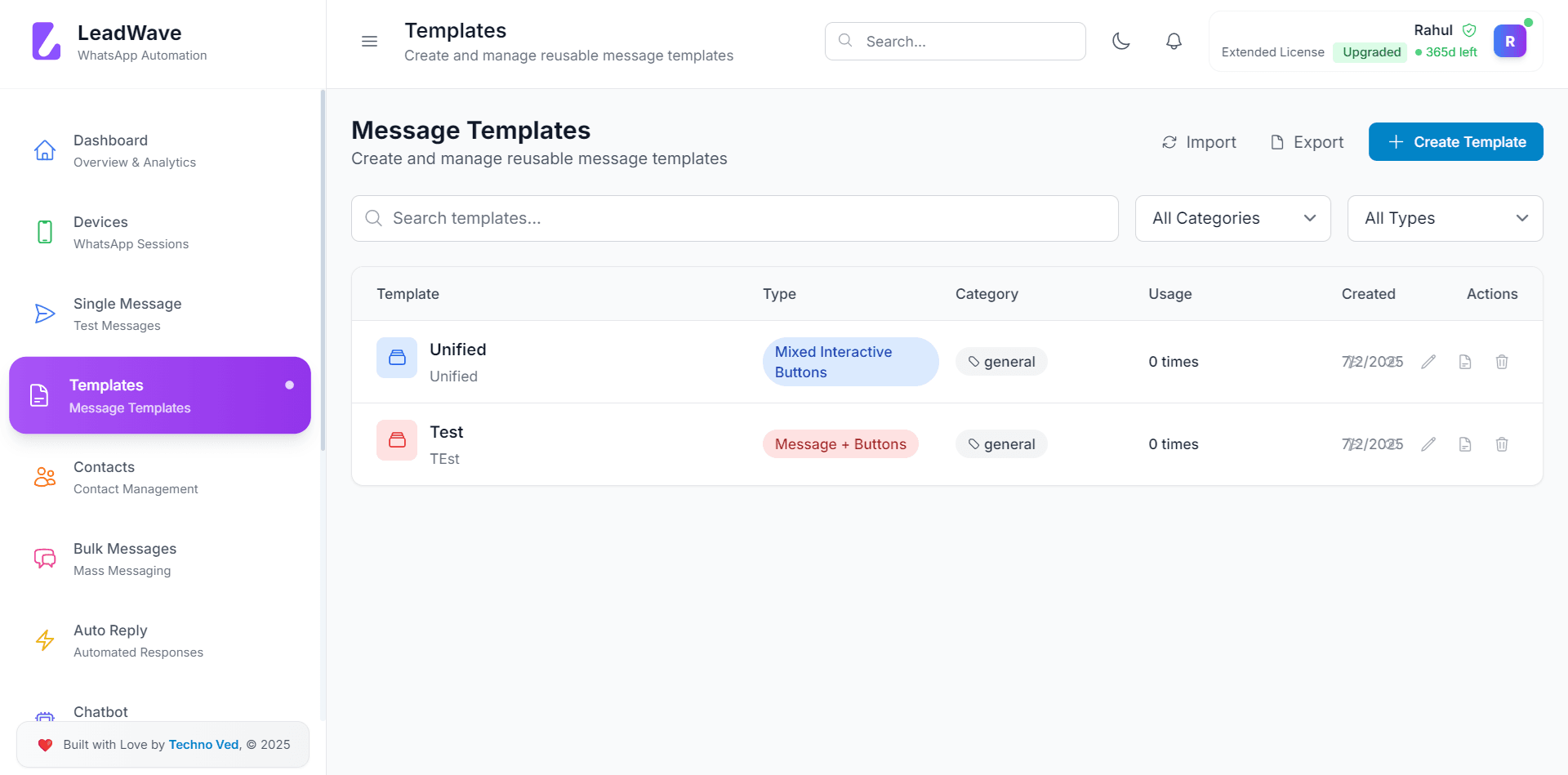Screen dimensions: 1568x775
Task: Focus the Search templates input field
Action: [x=735, y=218]
